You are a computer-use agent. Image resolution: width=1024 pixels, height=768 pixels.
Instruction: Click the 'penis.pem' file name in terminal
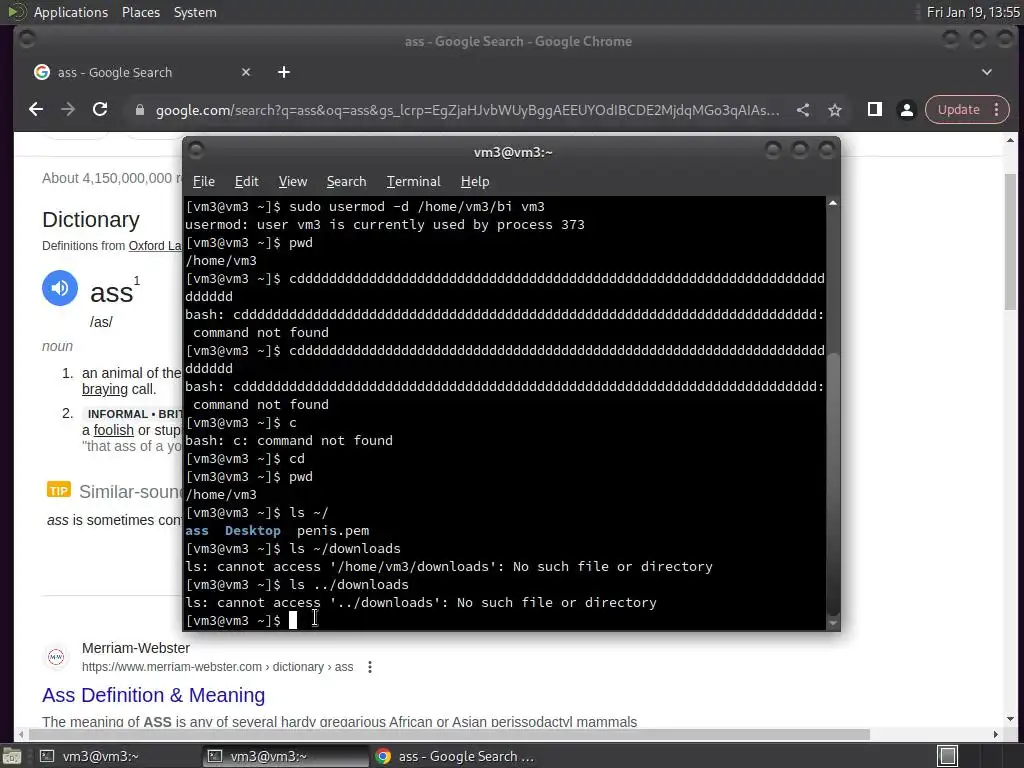point(333,531)
